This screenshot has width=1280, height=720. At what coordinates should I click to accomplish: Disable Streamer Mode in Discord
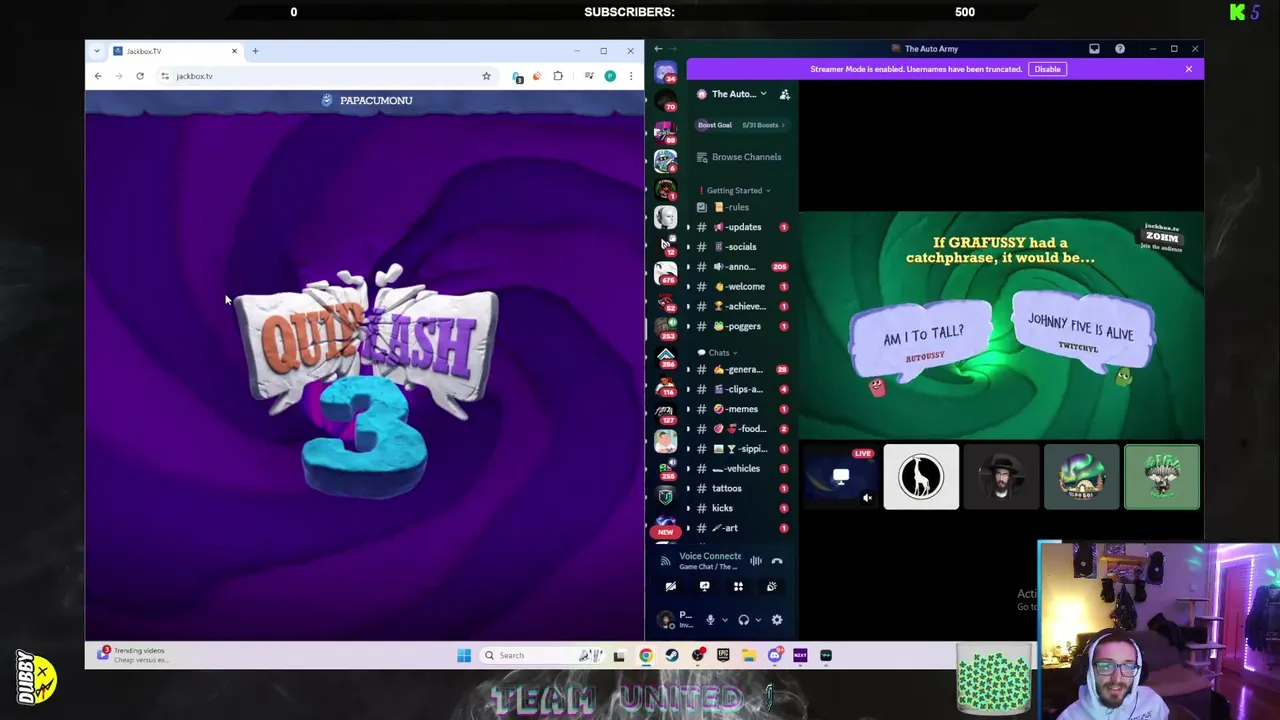(1047, 69)
